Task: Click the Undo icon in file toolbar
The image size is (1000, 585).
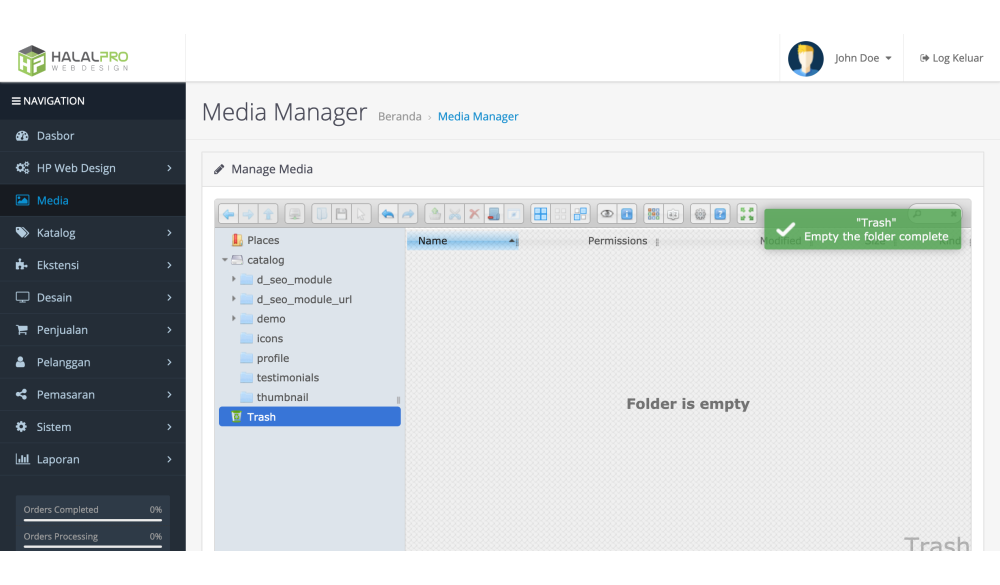Action: (x=388, y=214)
